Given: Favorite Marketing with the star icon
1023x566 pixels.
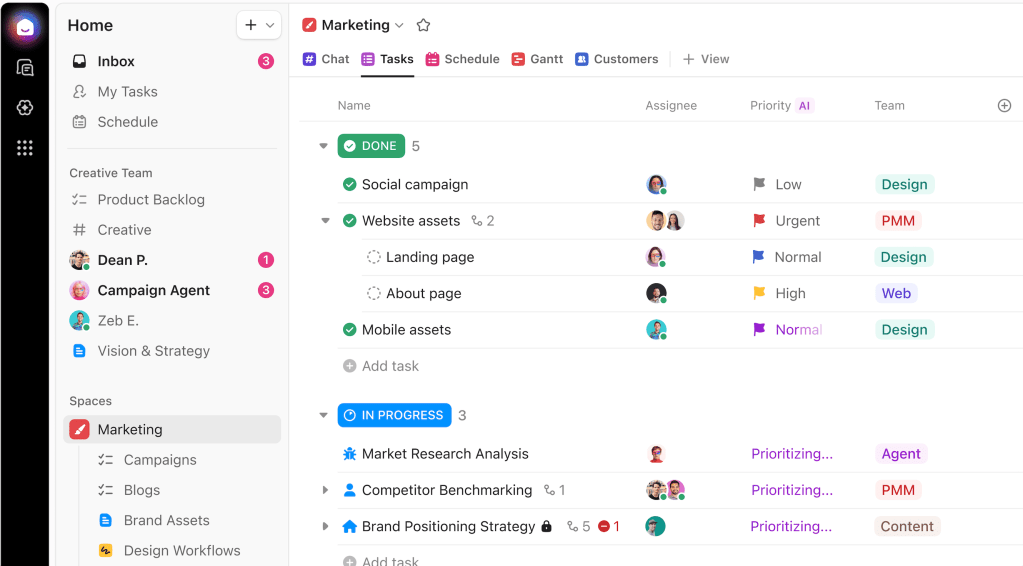Looking at the screenshot, I should coord(423,25).
